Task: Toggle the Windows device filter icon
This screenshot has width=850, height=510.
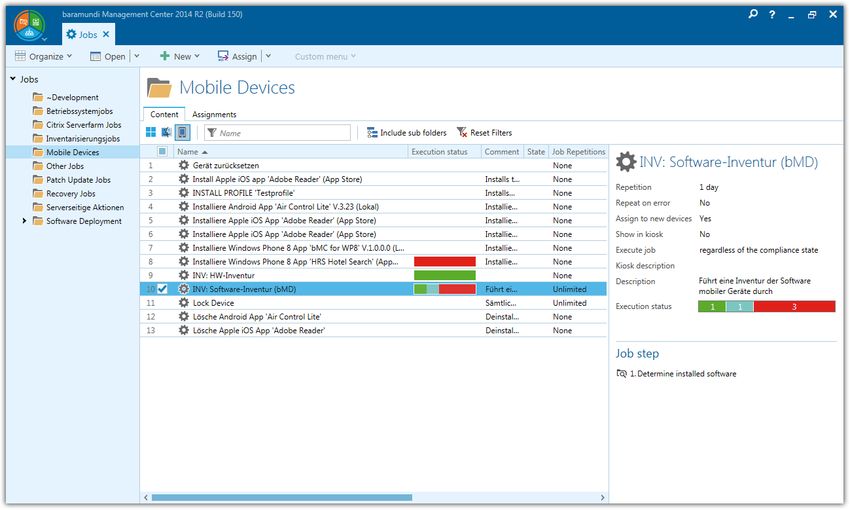Action: point(151,132)
